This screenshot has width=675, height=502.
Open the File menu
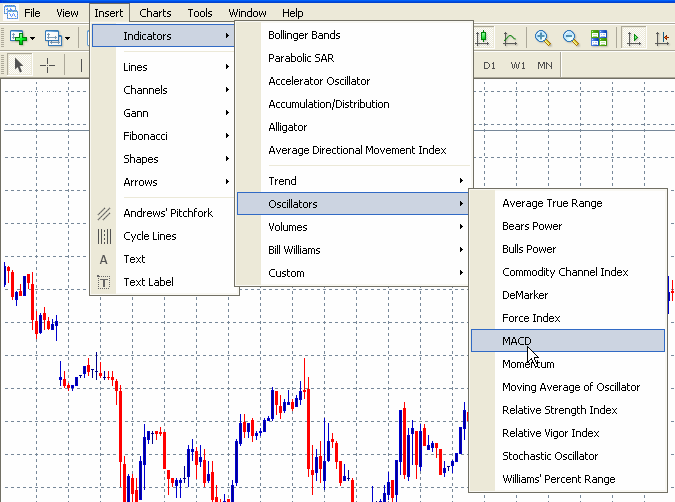pyautogui.click(x=32, y=13)
